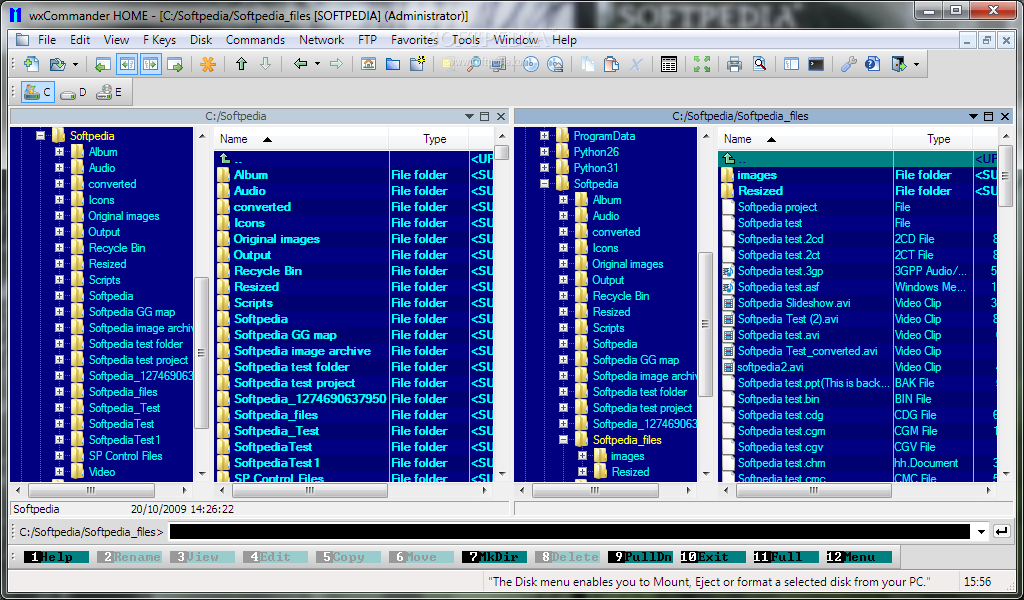Expand the ProgramData node in right tree
1024x600 pixels.
(x=544, y=136)
